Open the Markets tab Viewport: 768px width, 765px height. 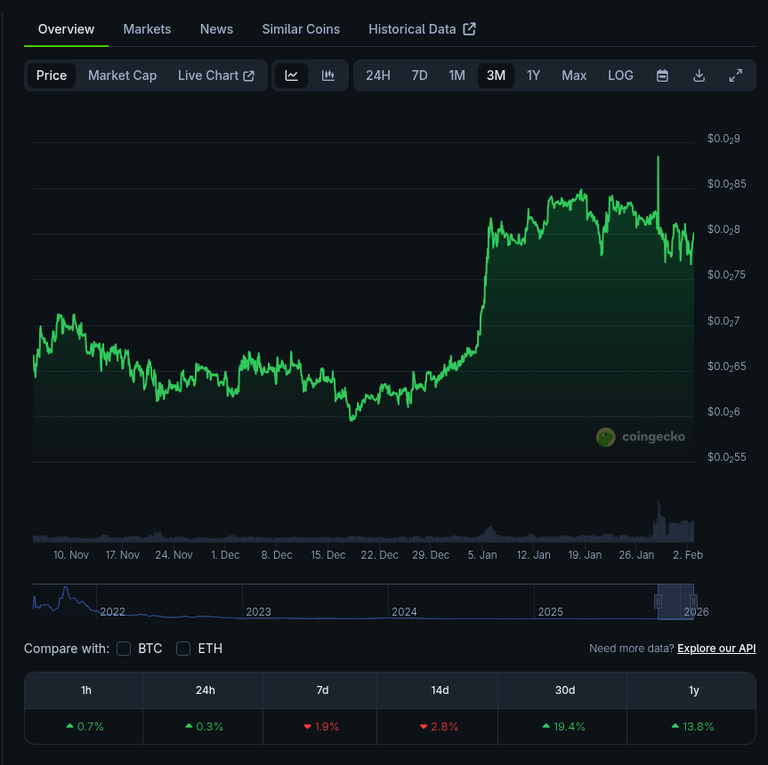tap(147, 29)
